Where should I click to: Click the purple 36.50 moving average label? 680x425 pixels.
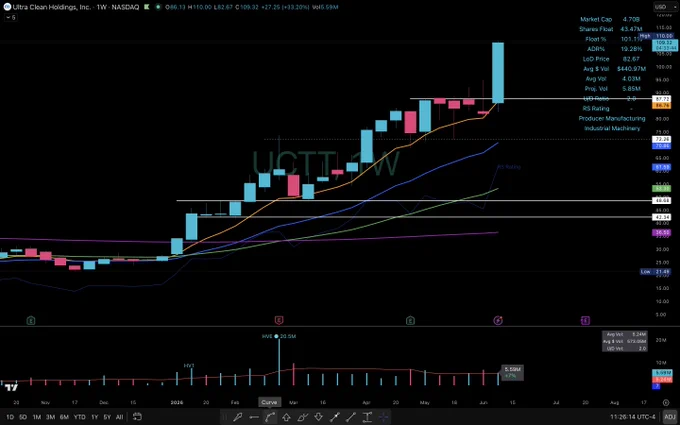661,233
